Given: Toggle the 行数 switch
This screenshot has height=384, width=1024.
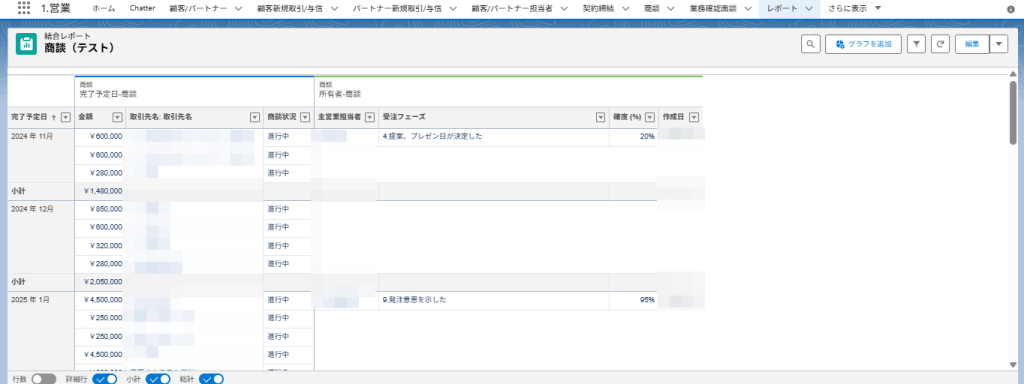Looking at the screenshot, I should (44, 379).
